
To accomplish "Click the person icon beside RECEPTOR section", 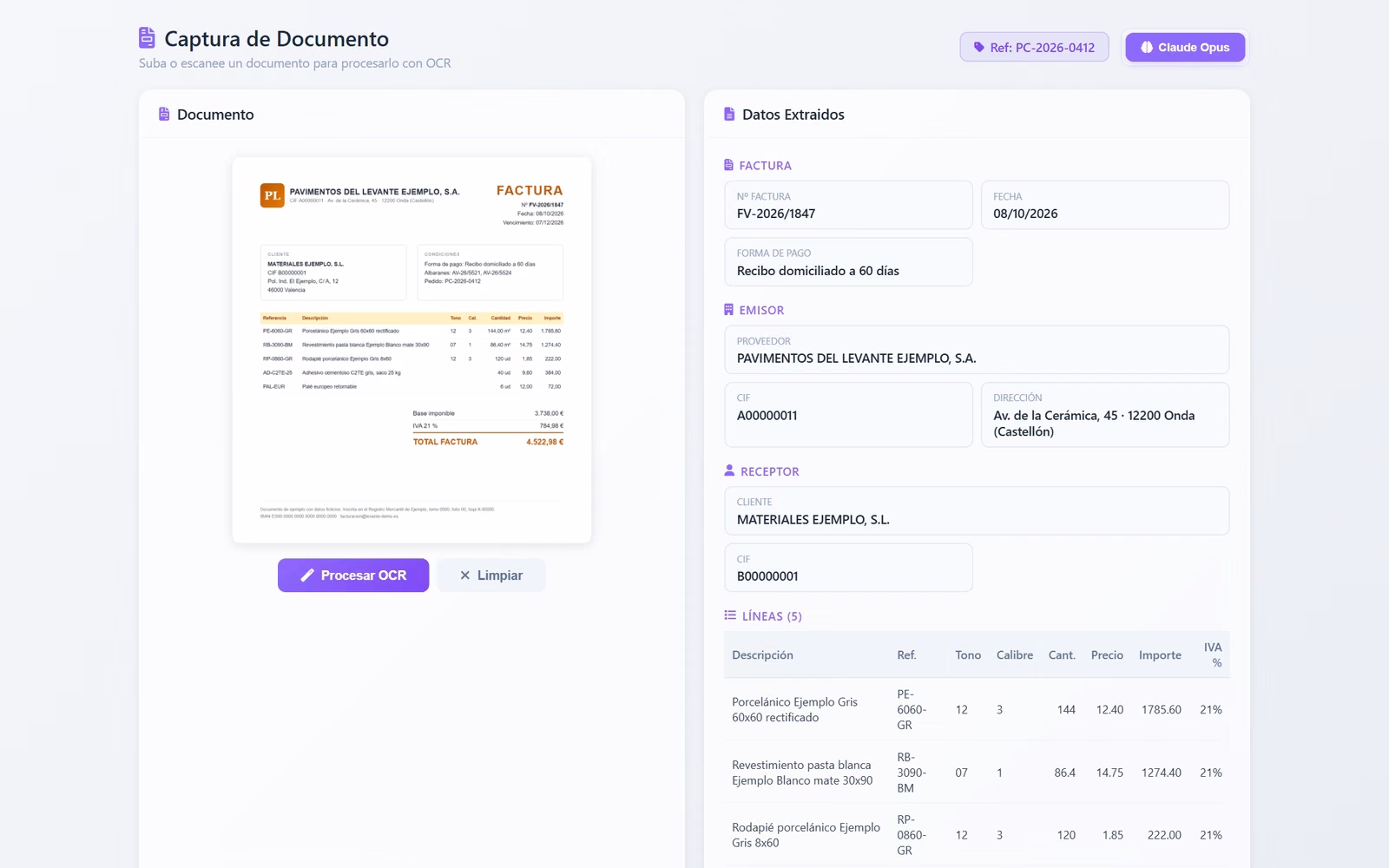I will [729, 470].
